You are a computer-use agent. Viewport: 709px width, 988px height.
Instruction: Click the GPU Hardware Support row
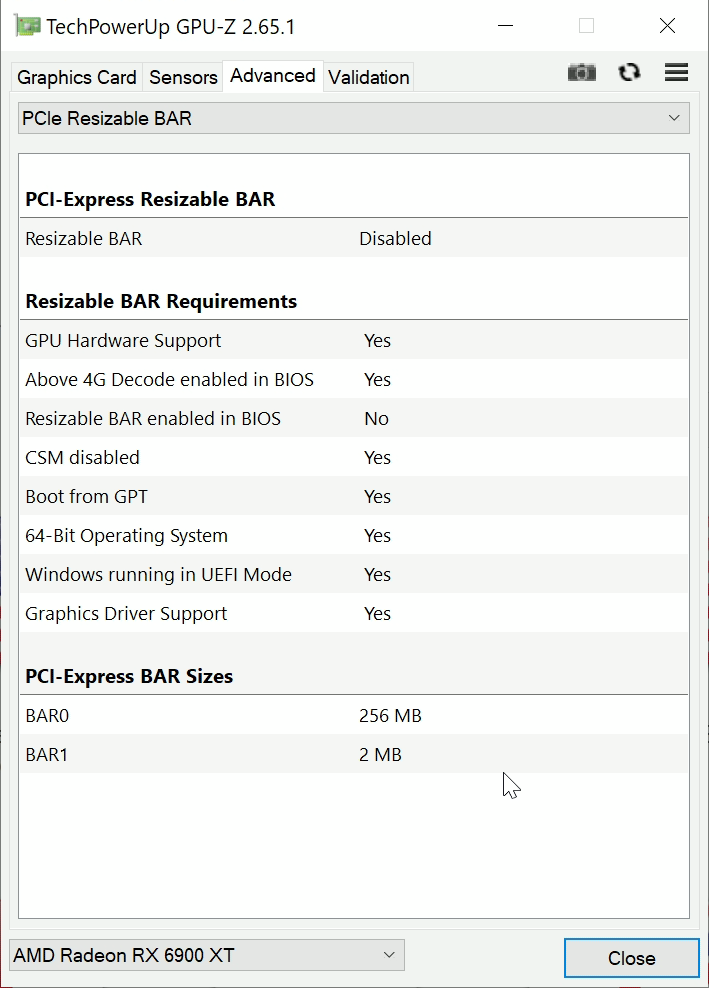(354, 341)
